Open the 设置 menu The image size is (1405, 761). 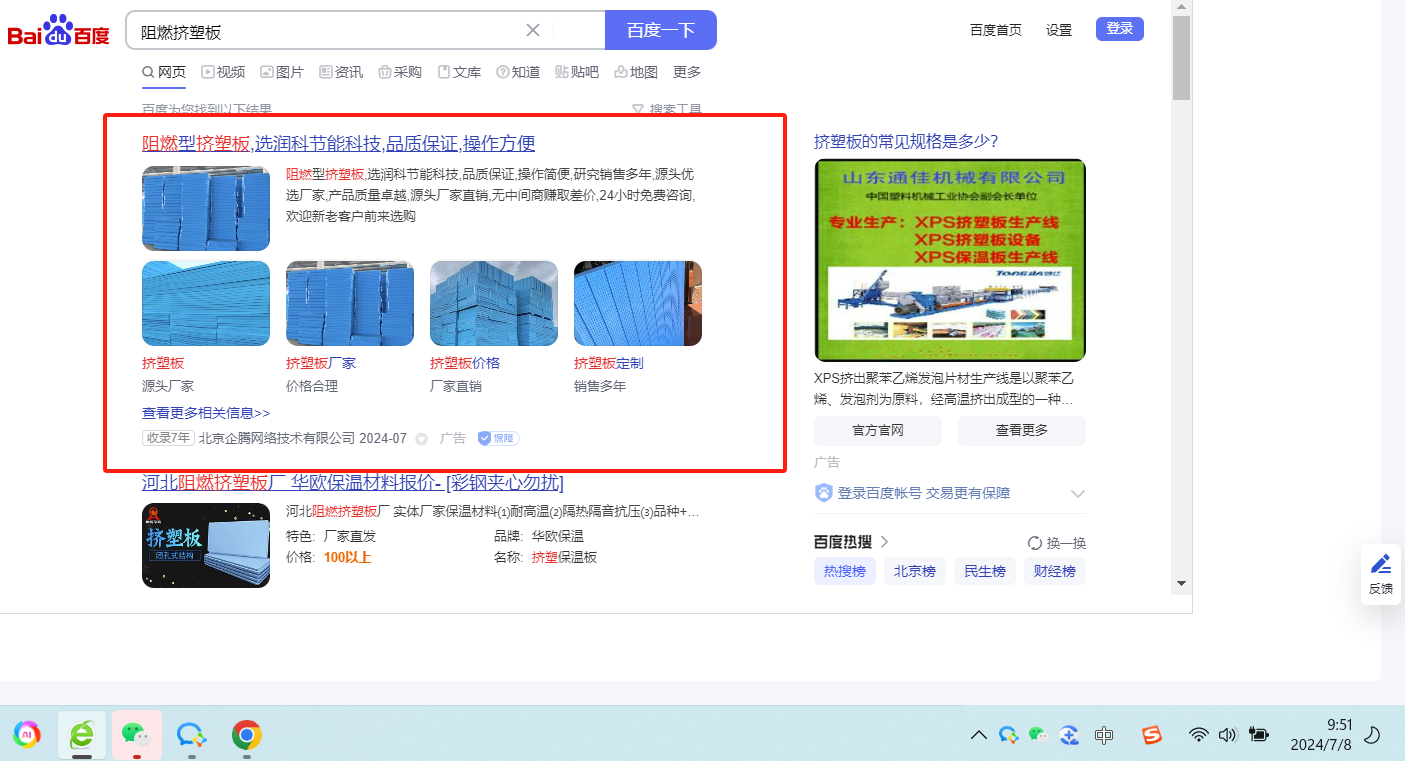[x=1059, y=30]
